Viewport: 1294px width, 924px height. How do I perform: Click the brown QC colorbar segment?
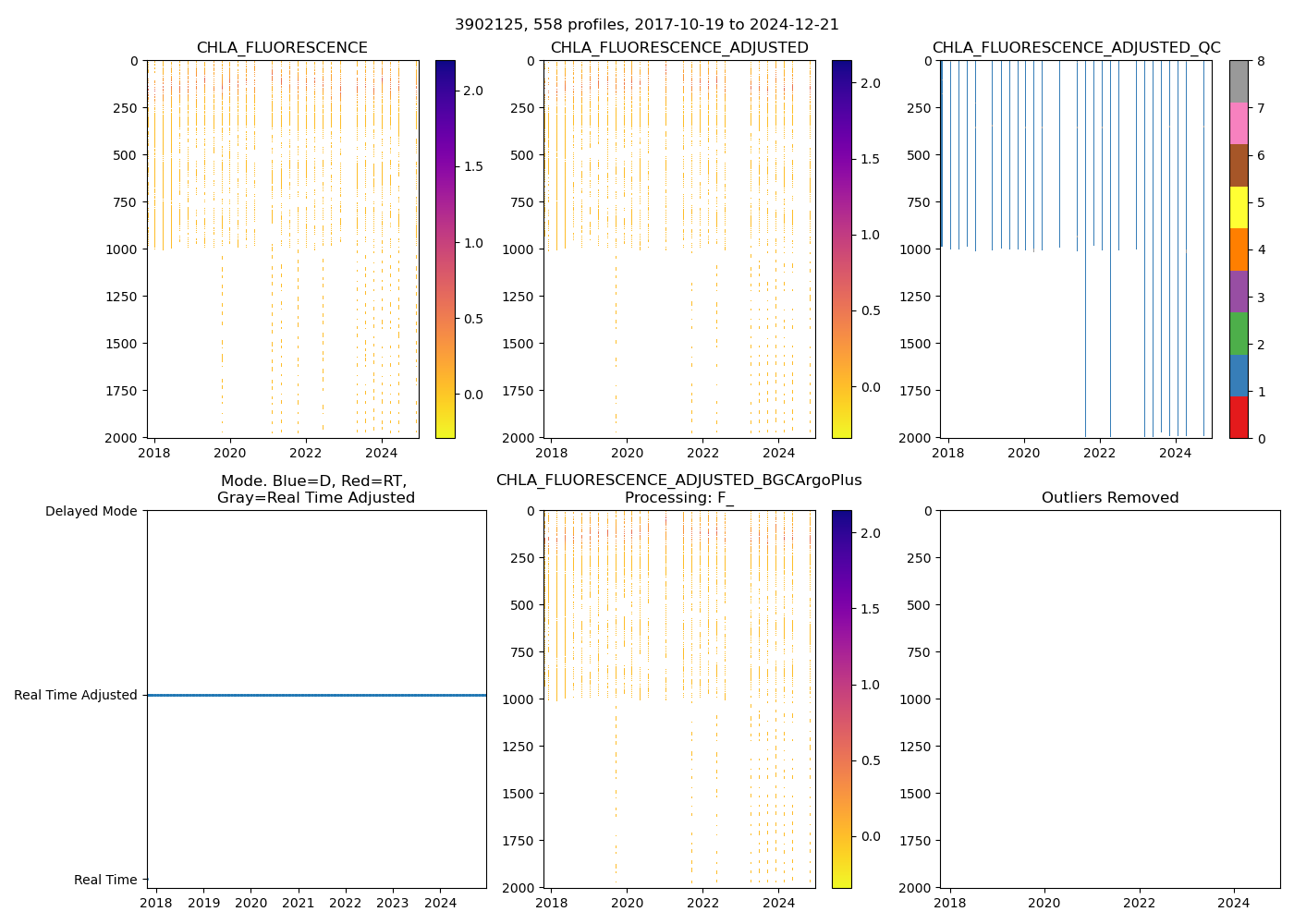(x=1239, y=165)
